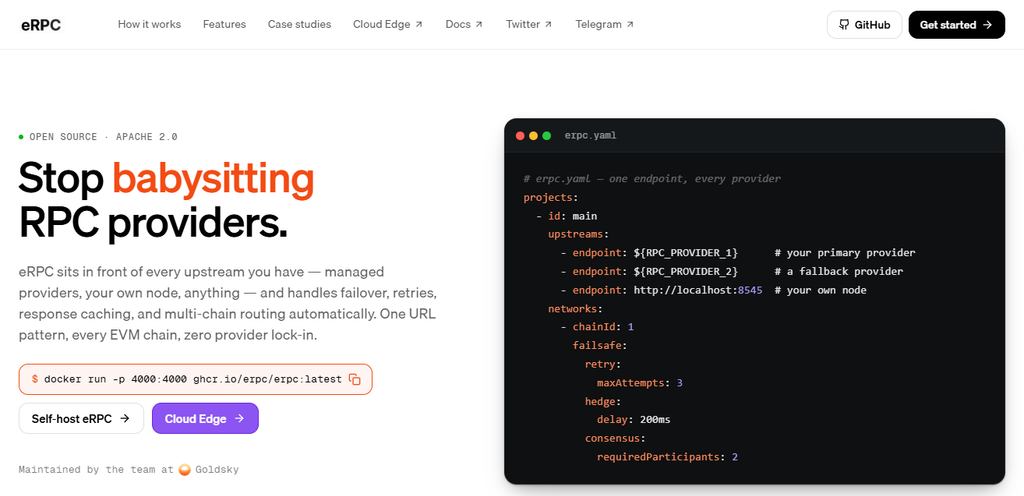Click the orange word babysitting
This screenshot has height=496, width=1024.
213,178
